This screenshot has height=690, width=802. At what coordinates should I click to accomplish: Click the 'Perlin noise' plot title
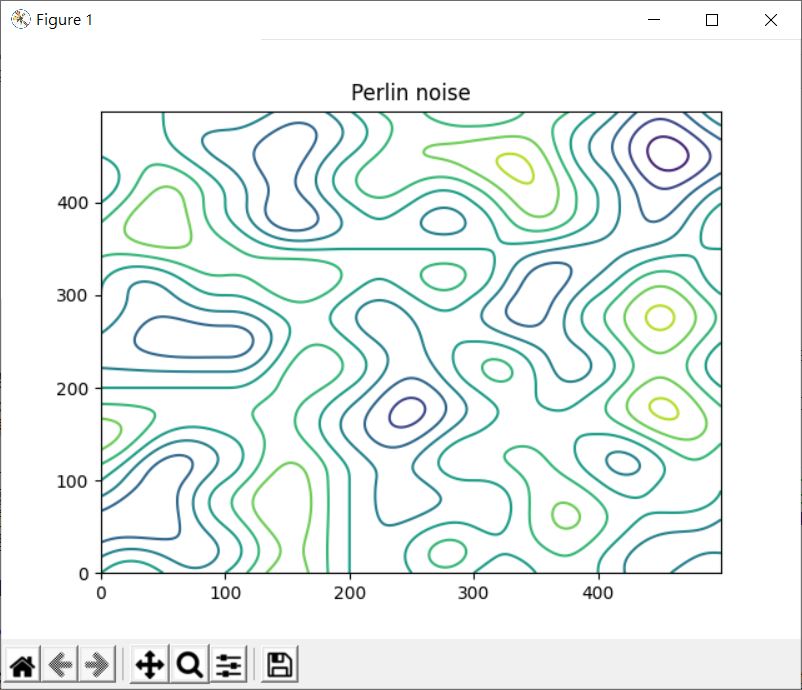(x=411, y=93)
